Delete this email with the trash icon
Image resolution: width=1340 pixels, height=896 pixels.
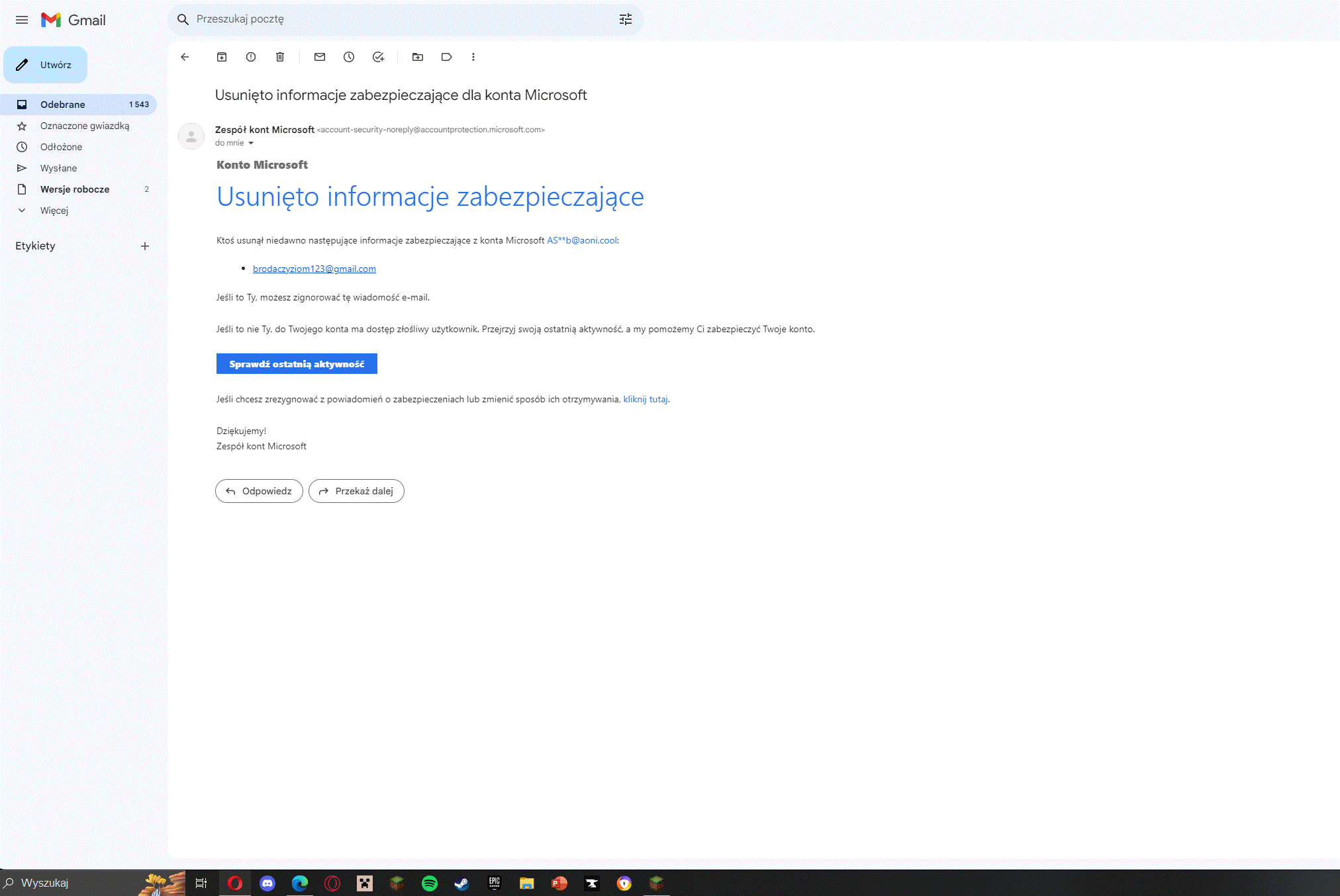click(280, 57)
